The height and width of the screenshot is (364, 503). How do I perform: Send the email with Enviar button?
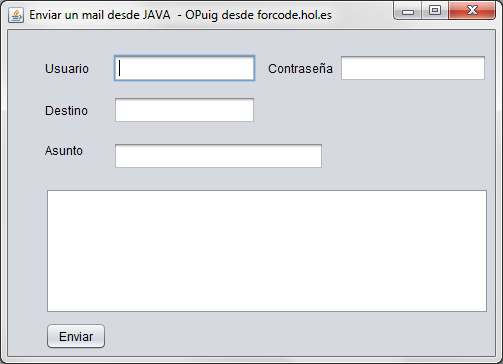[76, 336]
